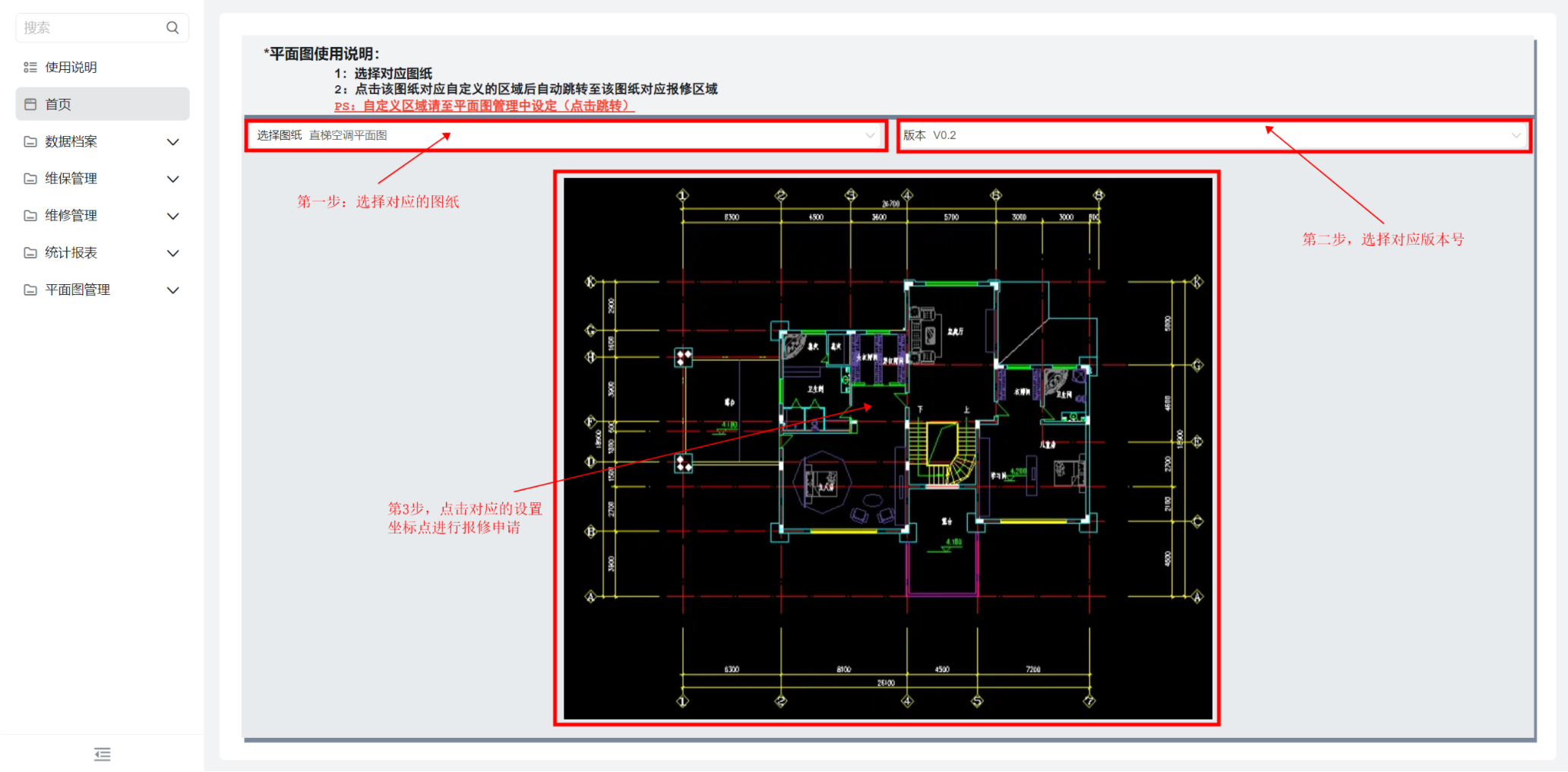Select the 首页 menu item
Viewport: 1568px width, 772px height.
[103, 104]
